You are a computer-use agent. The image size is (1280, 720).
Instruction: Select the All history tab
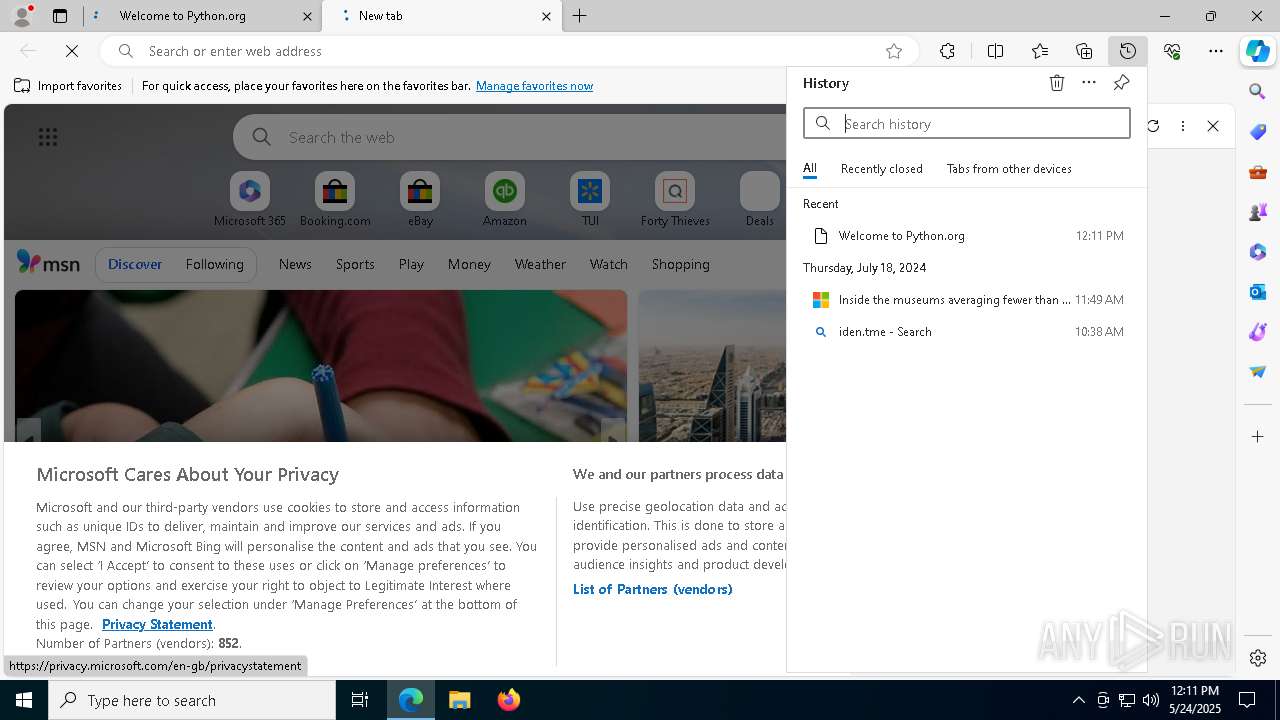point(810,169)
